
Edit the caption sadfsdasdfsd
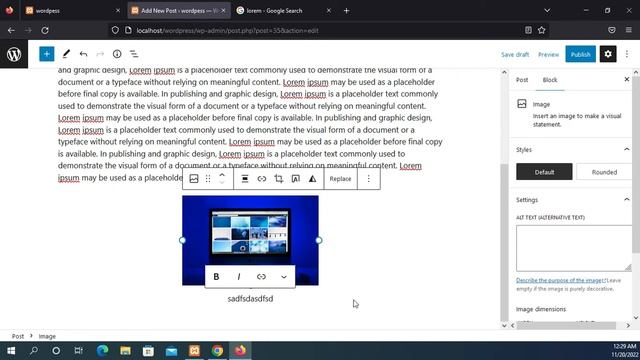tap(250, 299)
